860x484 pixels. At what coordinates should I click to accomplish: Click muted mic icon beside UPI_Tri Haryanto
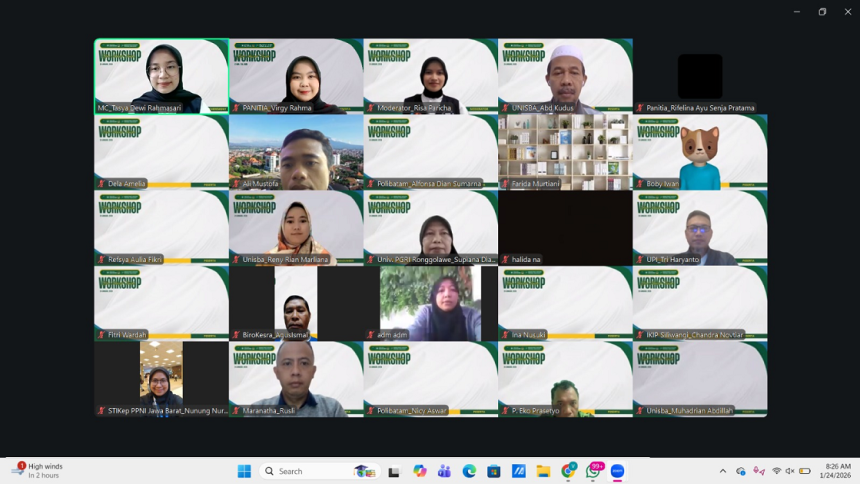coord(640,260)
